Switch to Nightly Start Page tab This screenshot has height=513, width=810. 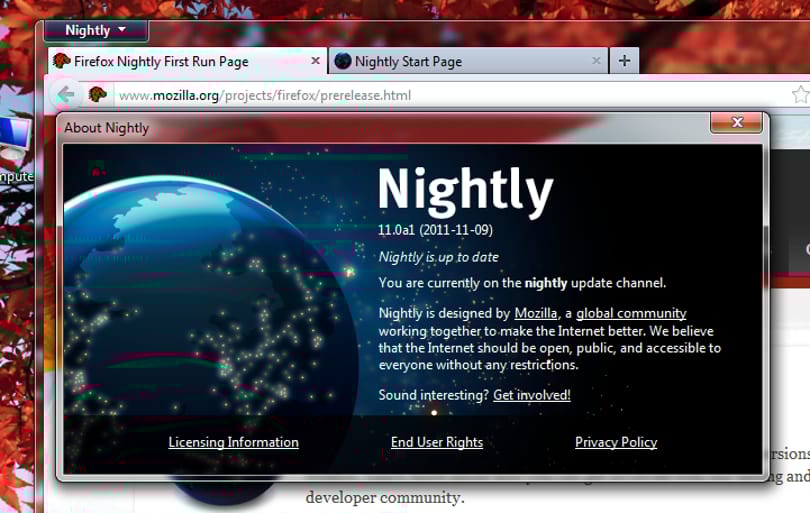pyautogui.click(x=468, y=61)
